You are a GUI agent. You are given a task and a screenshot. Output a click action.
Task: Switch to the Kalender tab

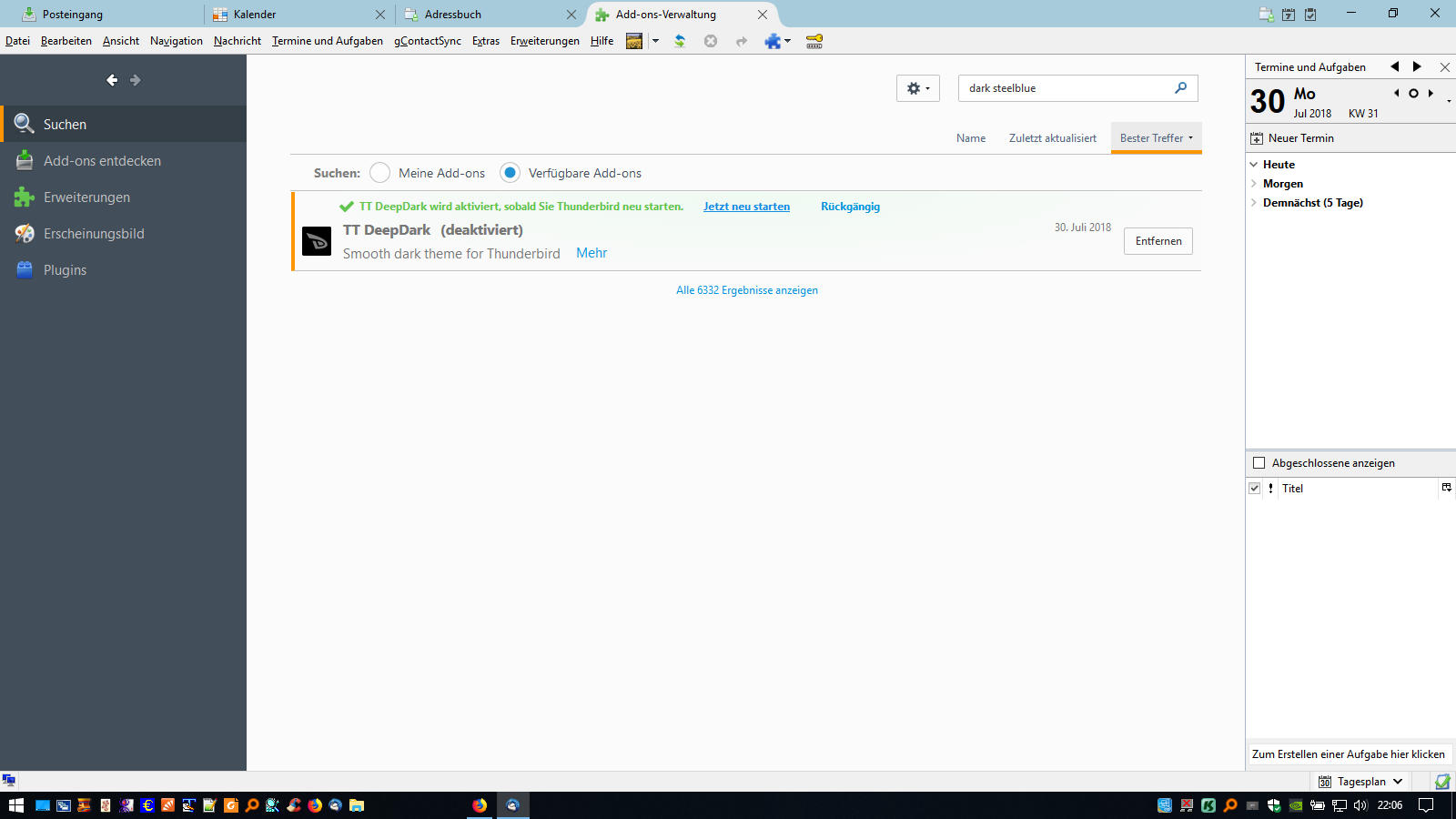pos(299,15)
